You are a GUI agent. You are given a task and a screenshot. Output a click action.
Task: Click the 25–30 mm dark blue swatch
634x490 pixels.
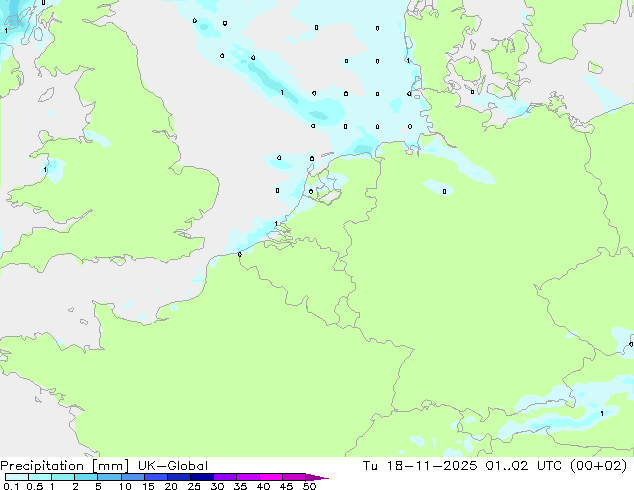pyautogui.click(x=202, y=477)
